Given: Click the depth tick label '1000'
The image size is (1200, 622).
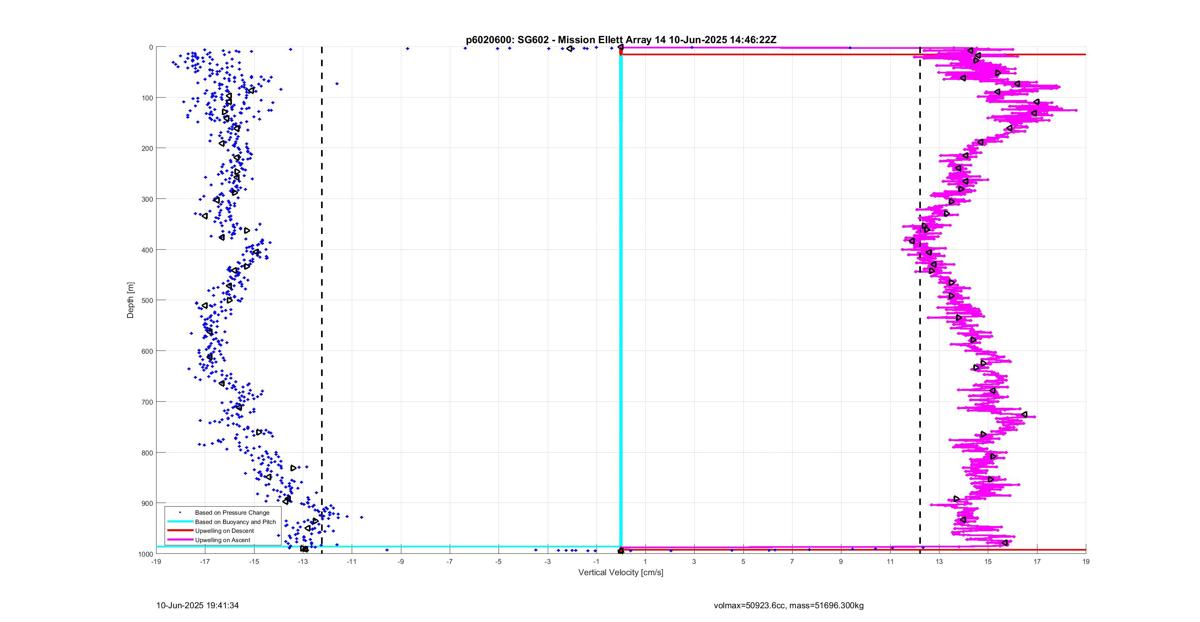Looking at the screenshot, I should pos(144,554).
